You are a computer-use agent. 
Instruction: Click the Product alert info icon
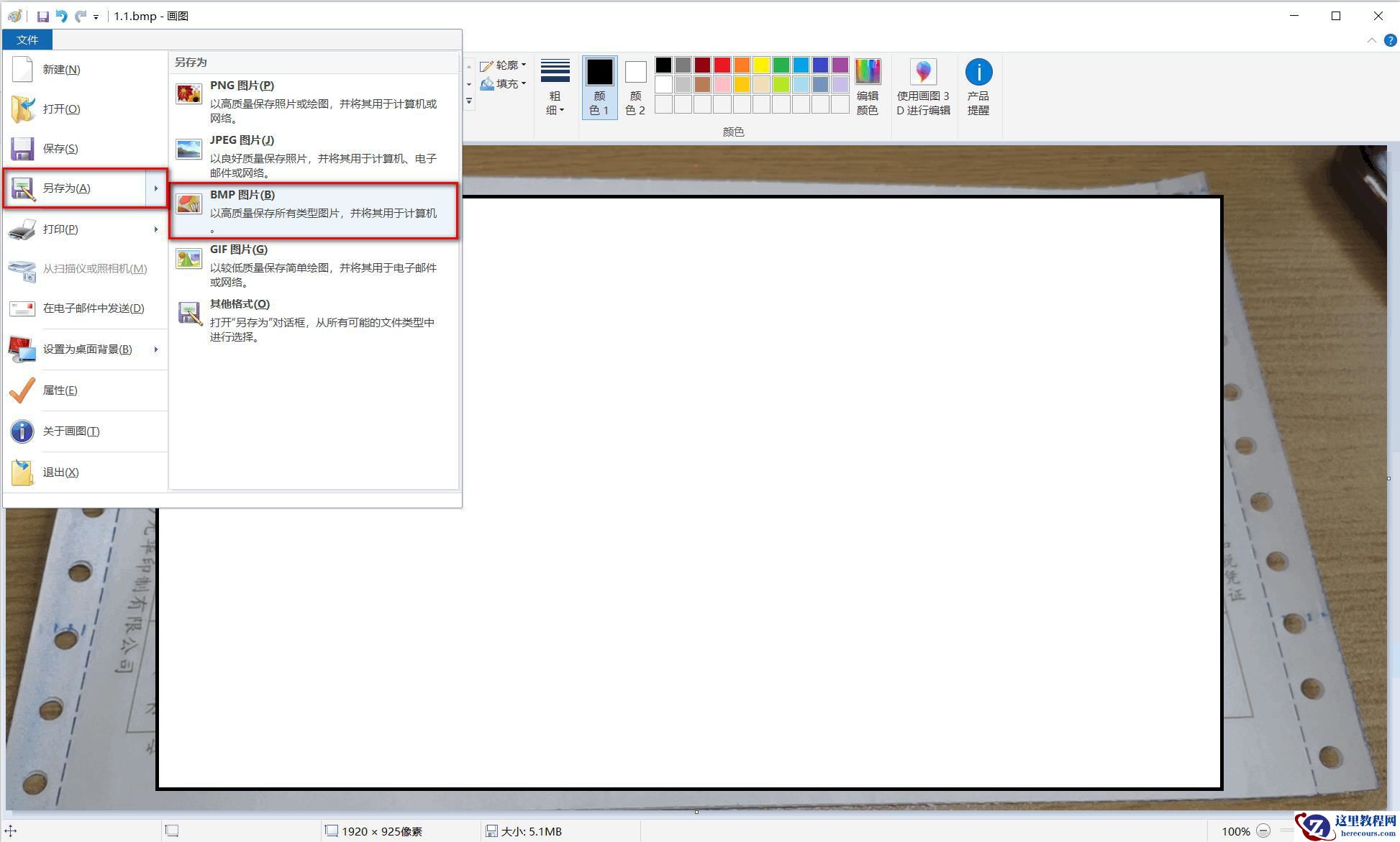tap(978, 73)
